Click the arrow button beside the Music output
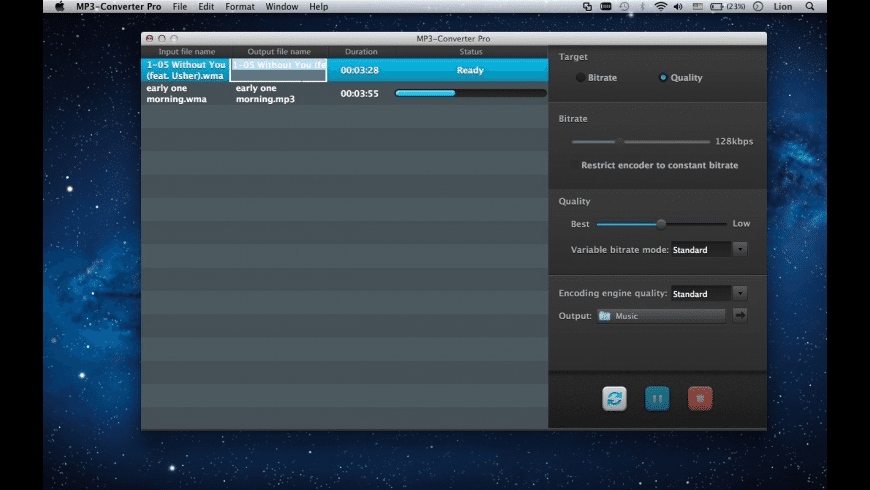Viewport: 870px width, 490px height. [x=740, y=315]
